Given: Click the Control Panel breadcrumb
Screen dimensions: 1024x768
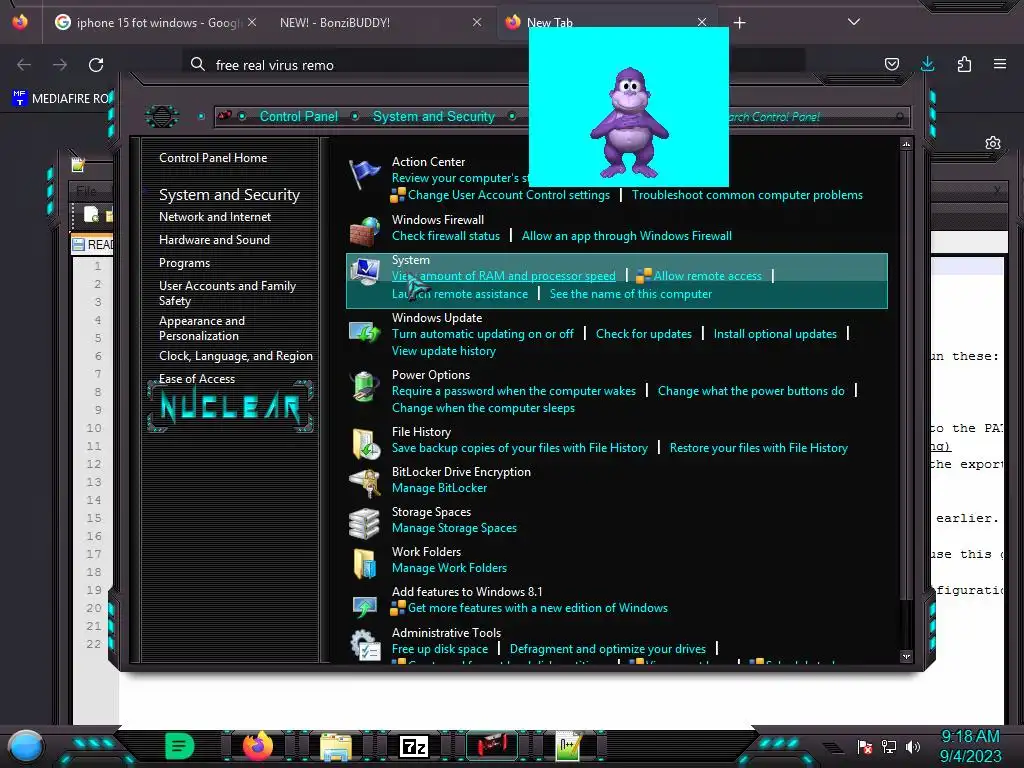Looking at the screenshot, I should tap(299, 116).
